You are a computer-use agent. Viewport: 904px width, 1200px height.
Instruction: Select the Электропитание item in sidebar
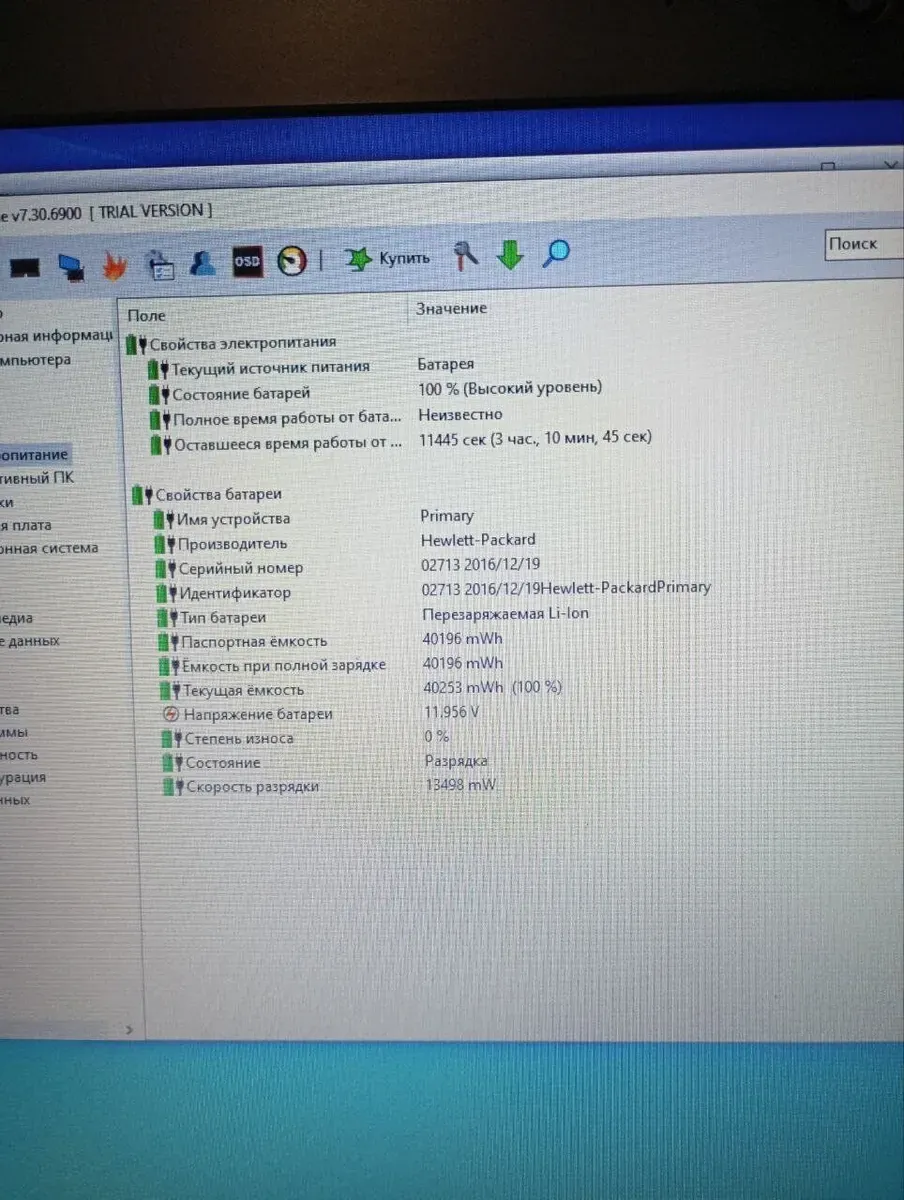coord(35,454)
